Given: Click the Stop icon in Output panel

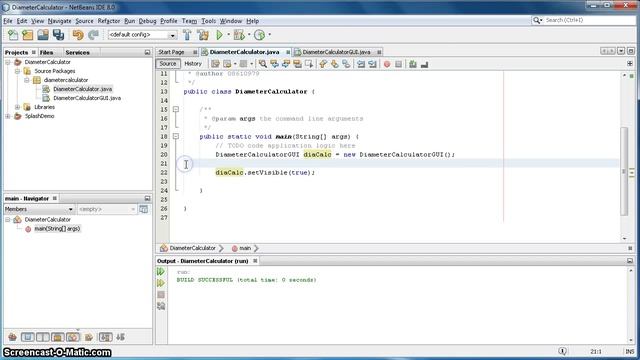Looking at the screenshot, I should [x=161, y=294].
